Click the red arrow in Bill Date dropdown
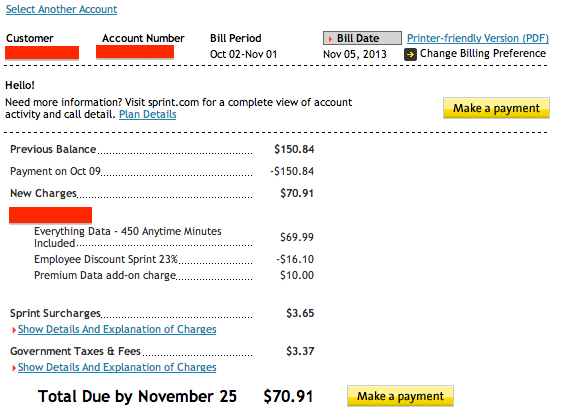Image resolution: width=564 pixels, height=414 pixels. (x=330, y=38)
